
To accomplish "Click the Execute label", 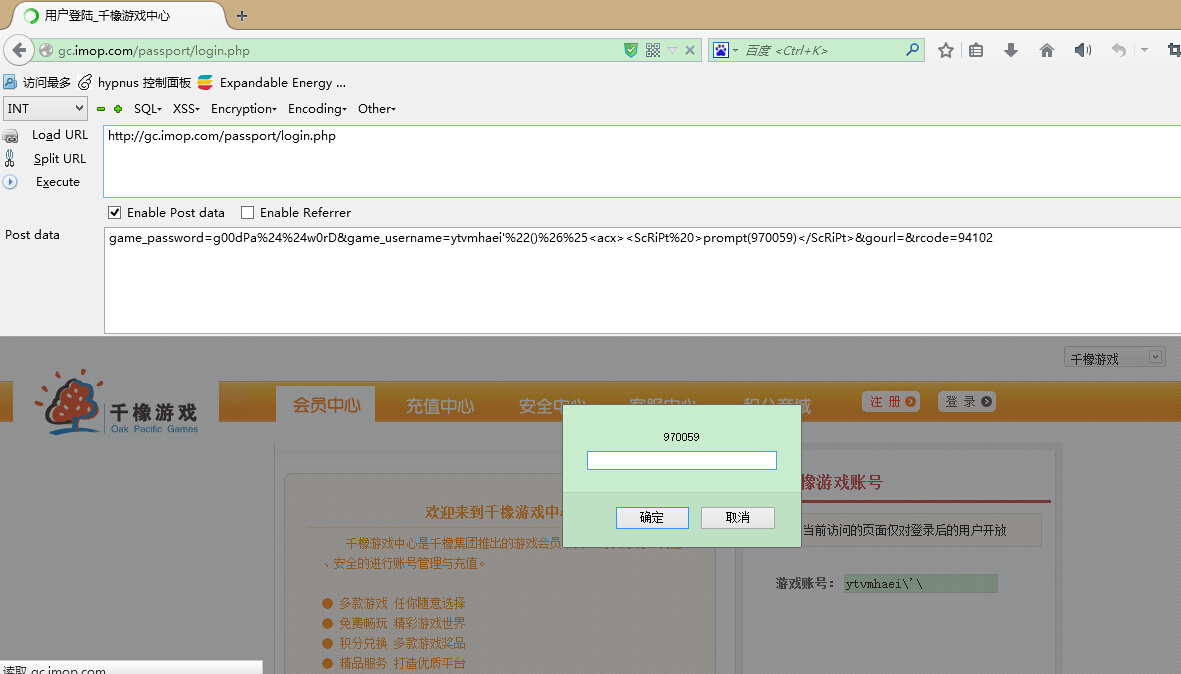I will click(x=58, y=182).
